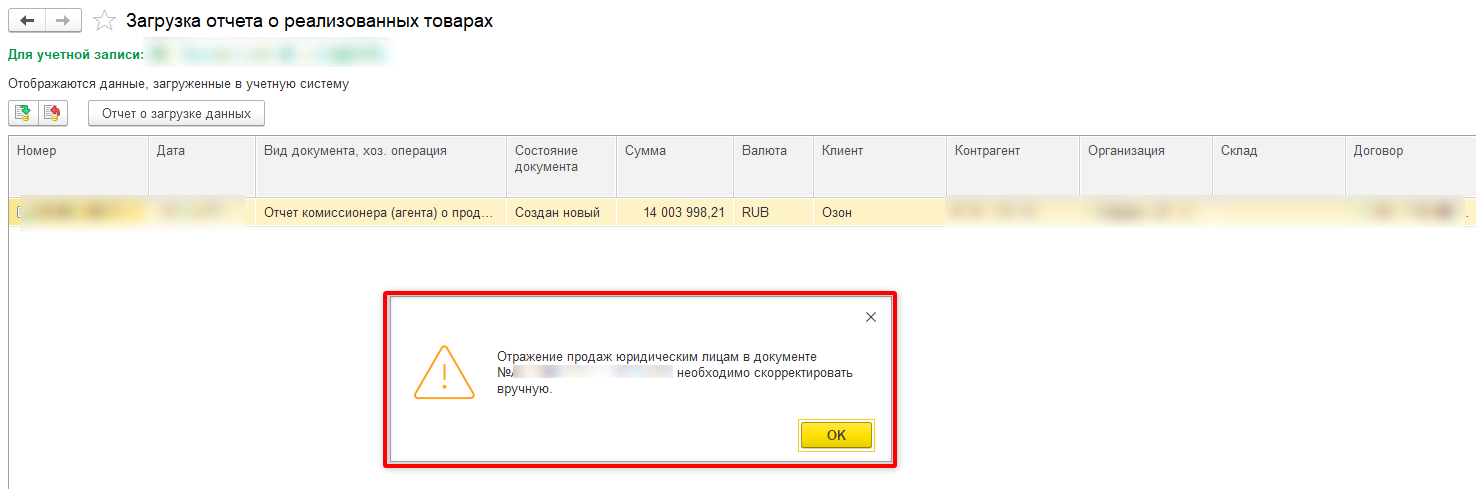This screenshot has width=1476, height=489.
Task: Select the Создан новый status cell
Action: pyautogui.click(x=561, y=213)
